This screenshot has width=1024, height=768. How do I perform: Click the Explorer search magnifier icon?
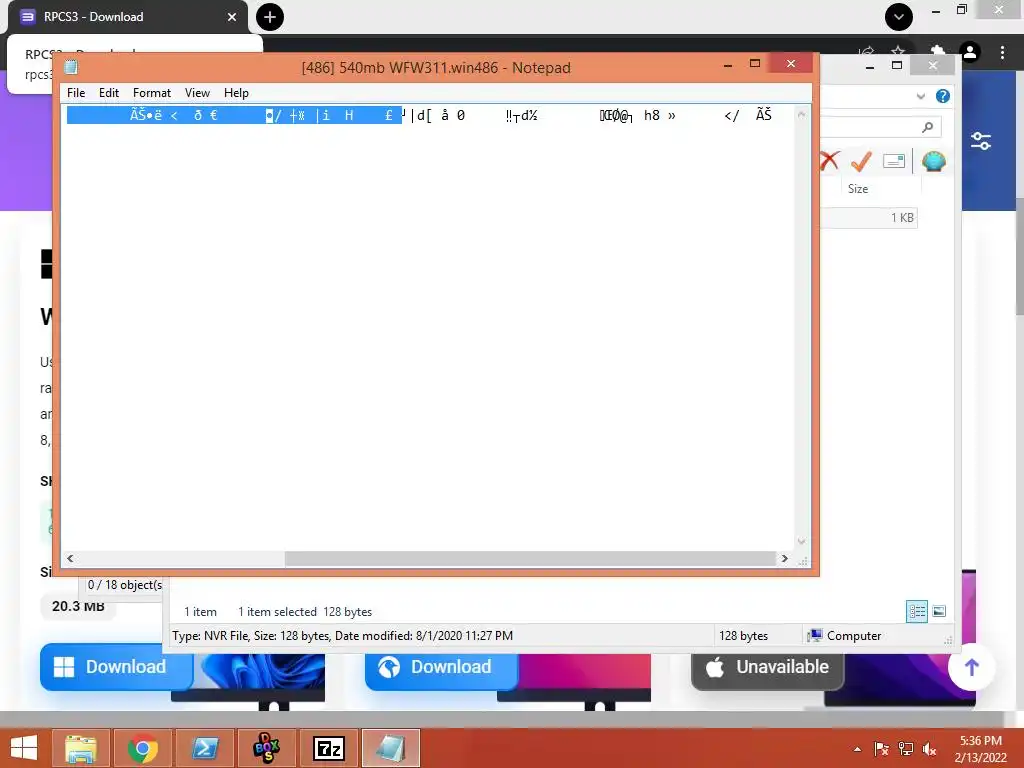(927, 127)
